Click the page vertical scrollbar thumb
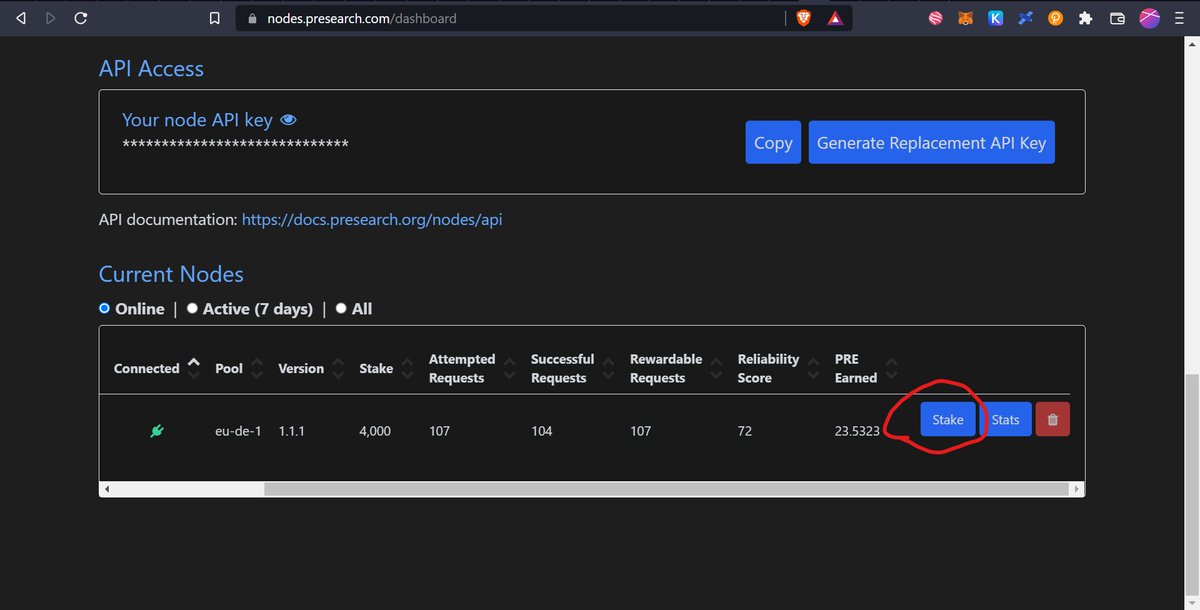This screenshot has height=610, width=1200. 1192,484
